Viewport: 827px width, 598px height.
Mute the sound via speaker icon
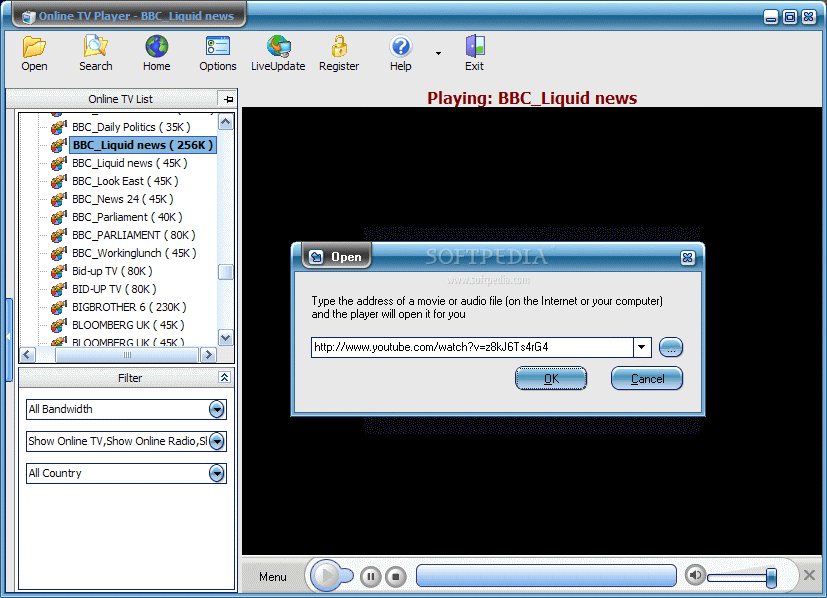(695, 575)
